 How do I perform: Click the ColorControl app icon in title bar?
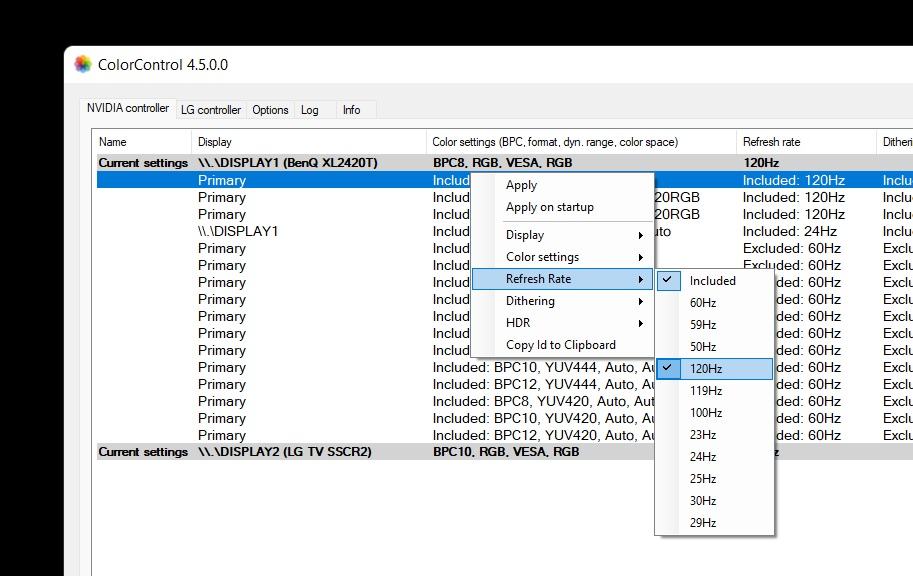click(x=83, y=64)
